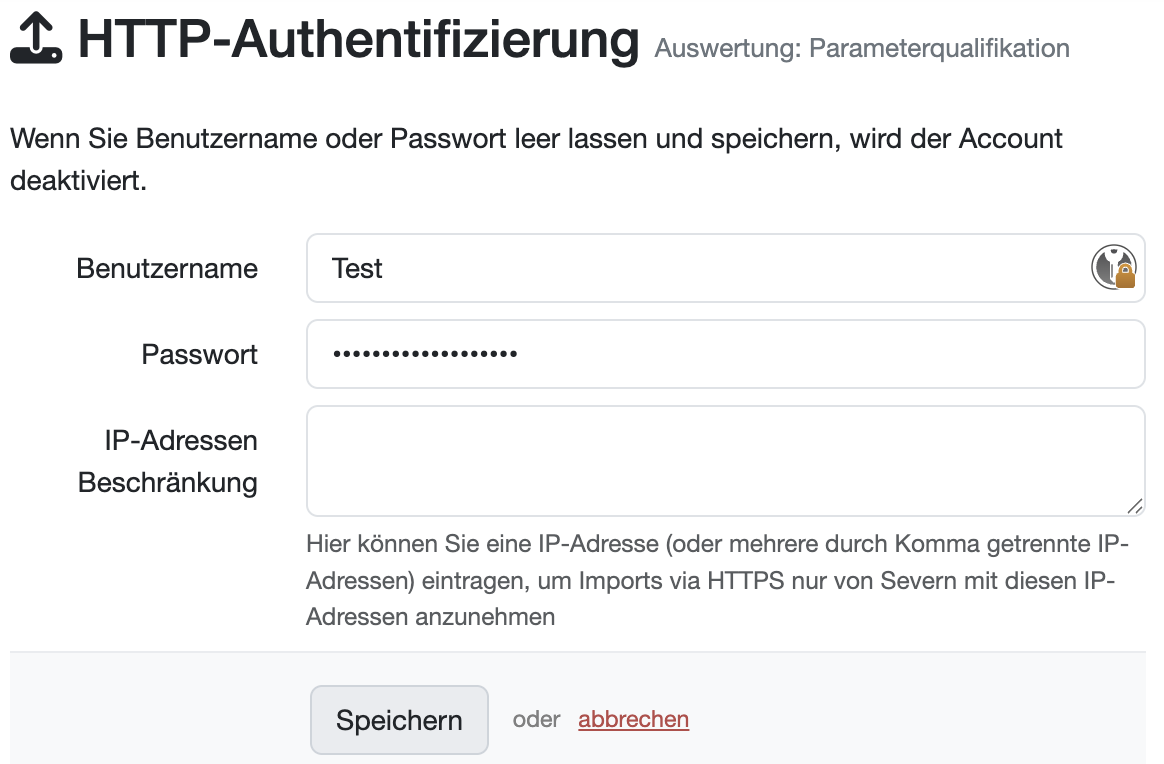Click the word 'deaktiviert.' in the notice
Viewport: 1164px width, 764px height.
click(78, 181)
